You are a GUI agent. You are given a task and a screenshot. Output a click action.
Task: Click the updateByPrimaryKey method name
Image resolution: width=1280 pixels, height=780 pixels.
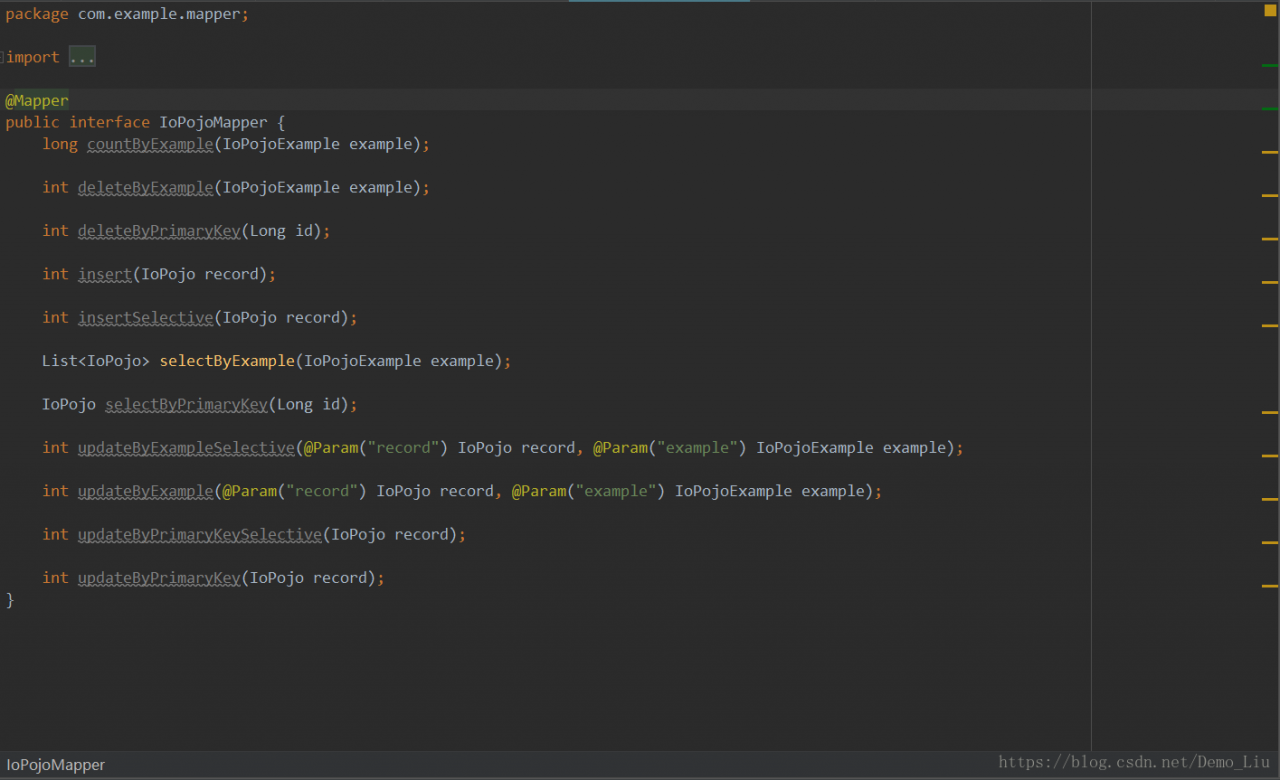[159, 578]
